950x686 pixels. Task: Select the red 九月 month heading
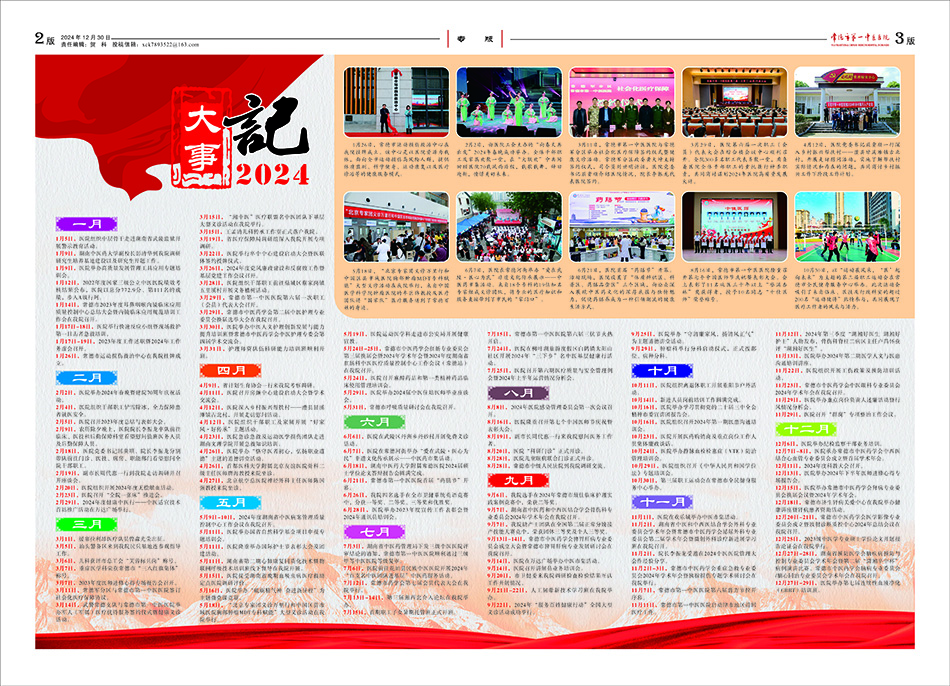pos(519,481)
